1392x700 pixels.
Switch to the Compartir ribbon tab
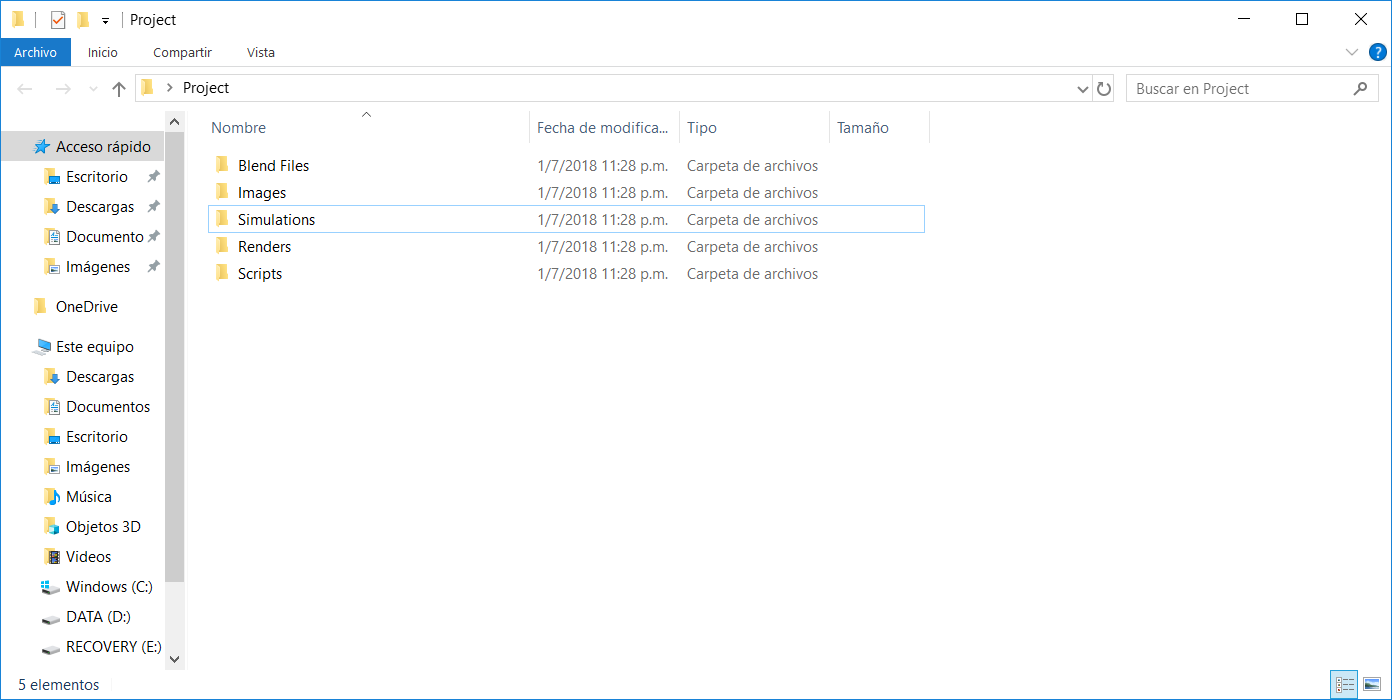tap(182, 52)
